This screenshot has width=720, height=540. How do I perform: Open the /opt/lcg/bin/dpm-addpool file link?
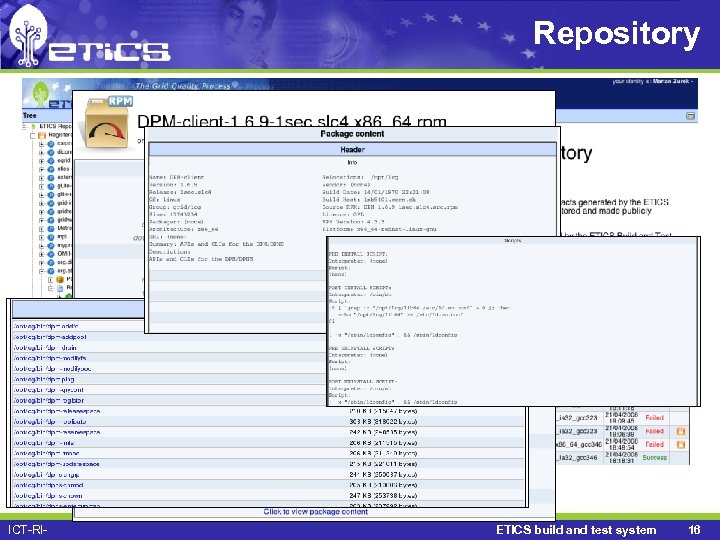click(50, 337)
